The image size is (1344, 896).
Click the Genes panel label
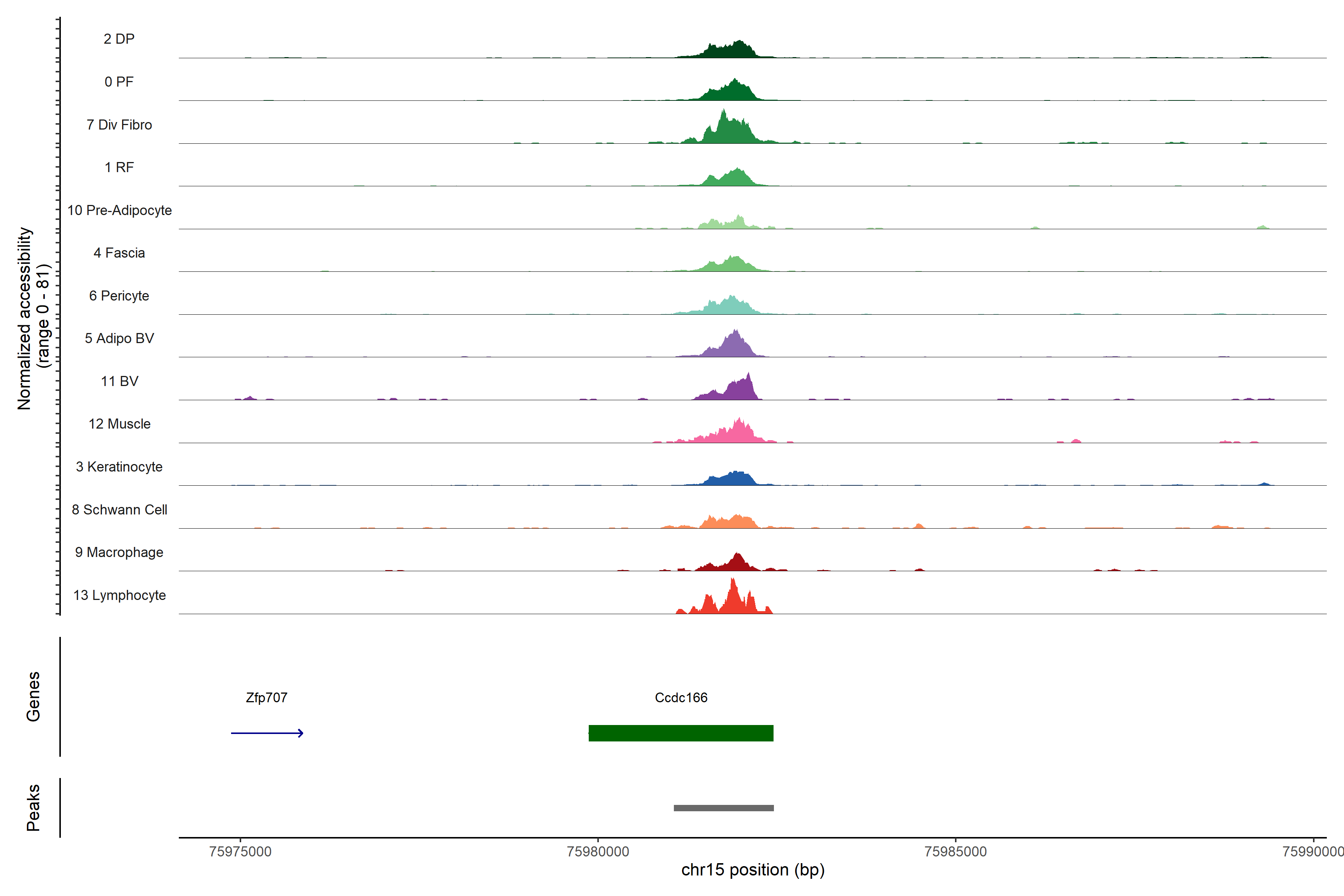[33, 696]
